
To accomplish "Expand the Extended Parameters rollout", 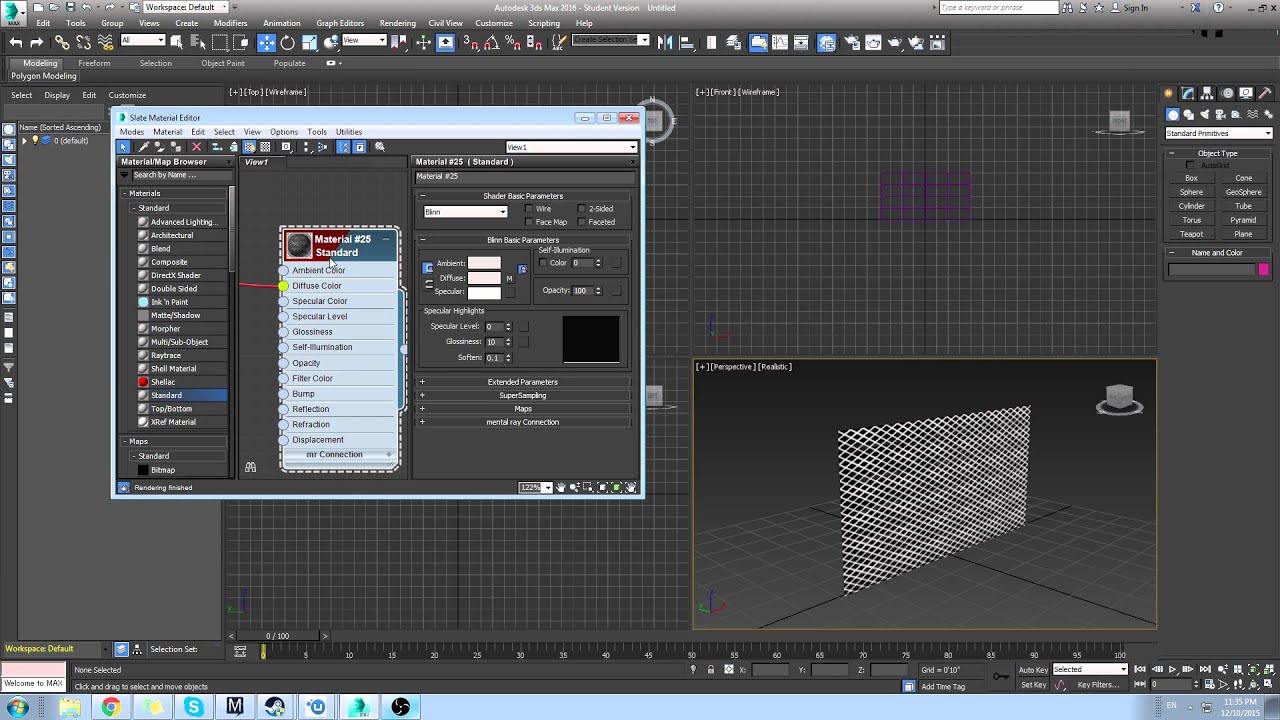I will [x=523, y=382].
